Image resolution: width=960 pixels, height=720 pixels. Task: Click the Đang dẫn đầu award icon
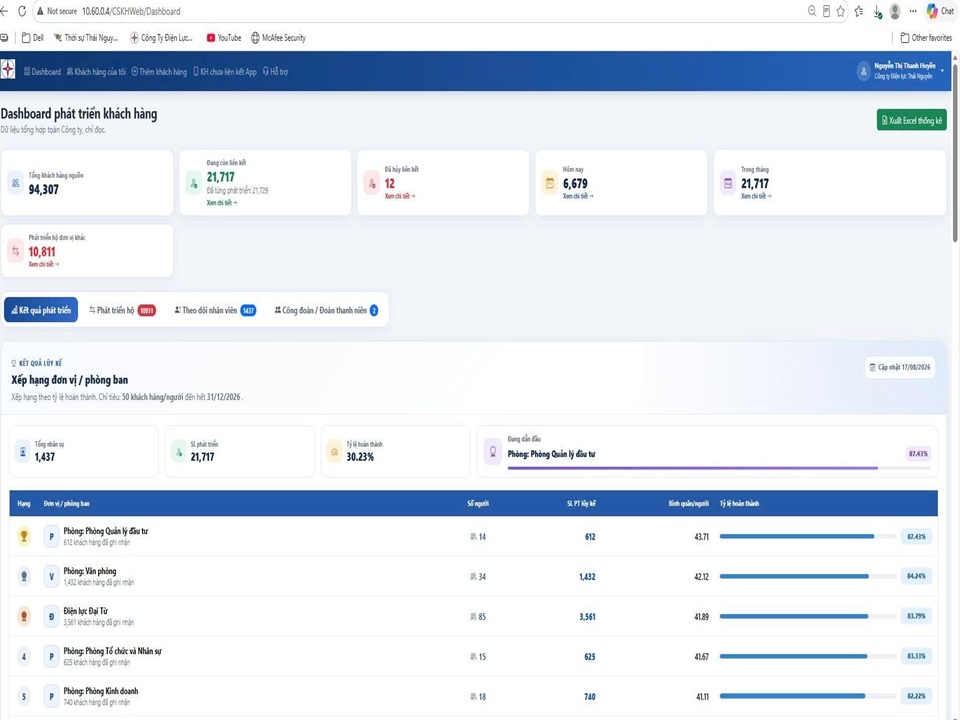pyautogui.click(x=492, y=451)
